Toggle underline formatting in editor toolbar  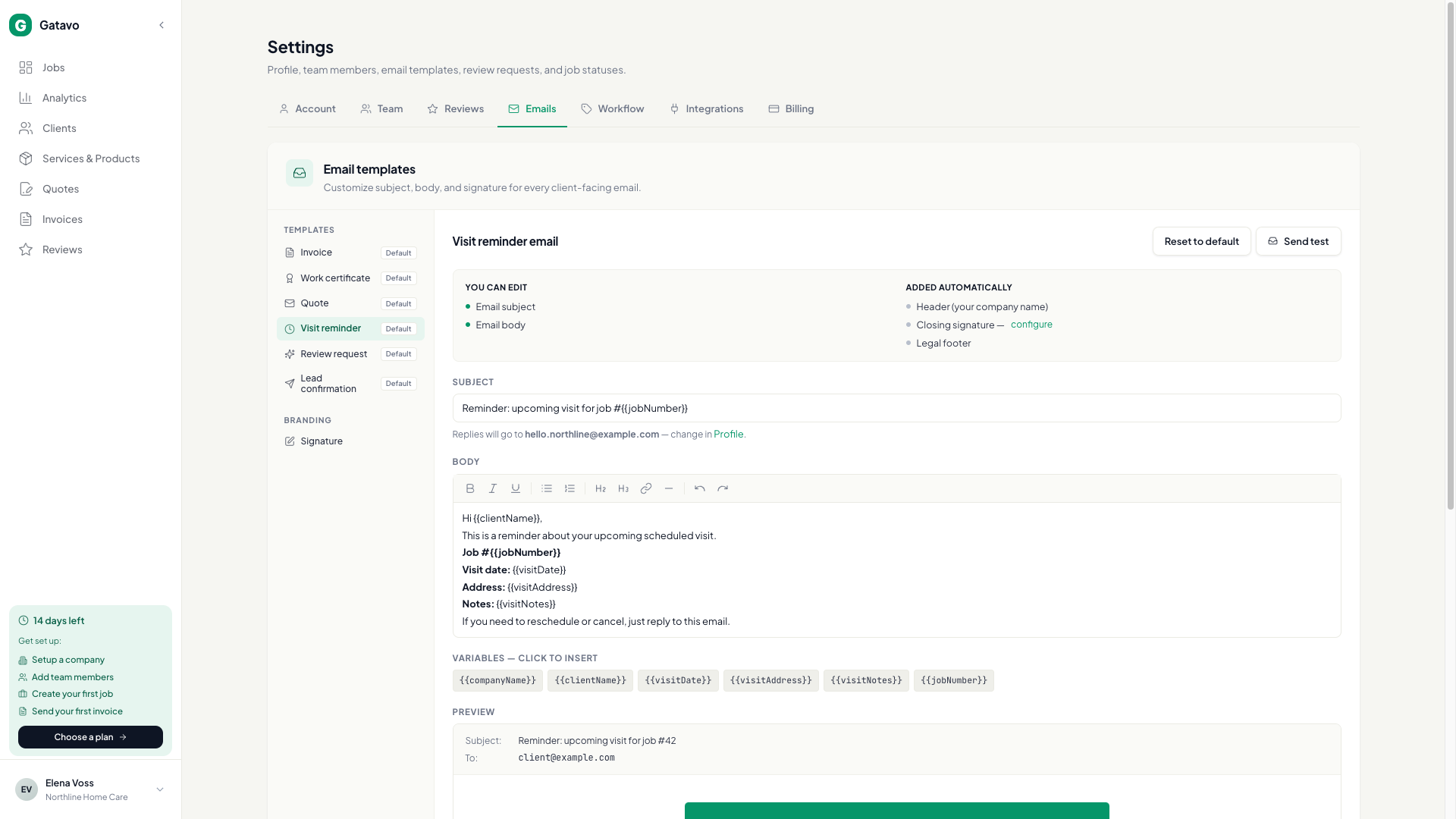516,489
